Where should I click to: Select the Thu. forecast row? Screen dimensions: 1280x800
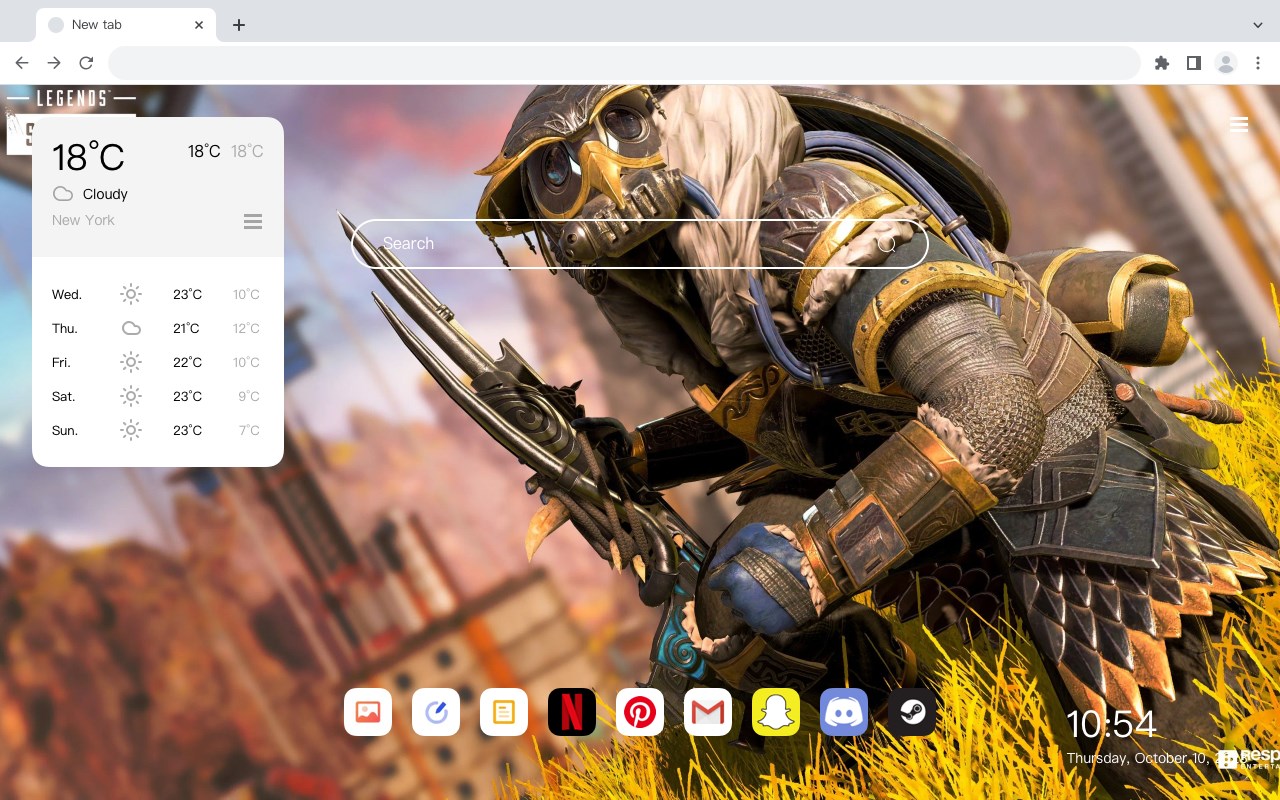coord(158,328)
